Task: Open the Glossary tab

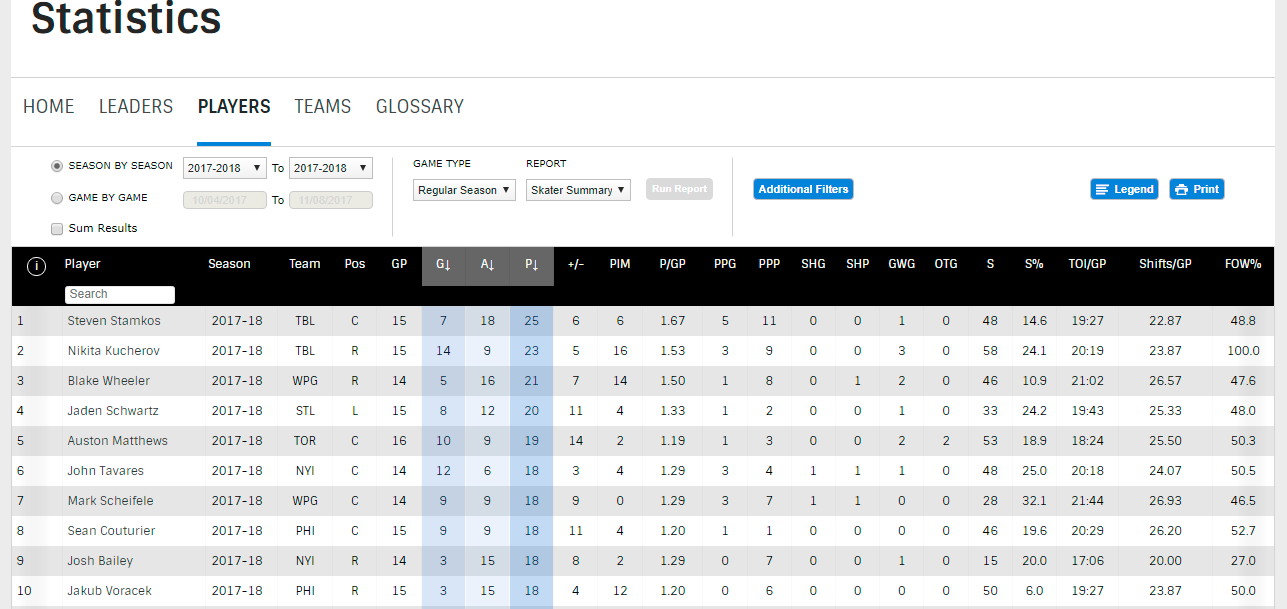Action: pyautogui.click(x=420, y=107)
